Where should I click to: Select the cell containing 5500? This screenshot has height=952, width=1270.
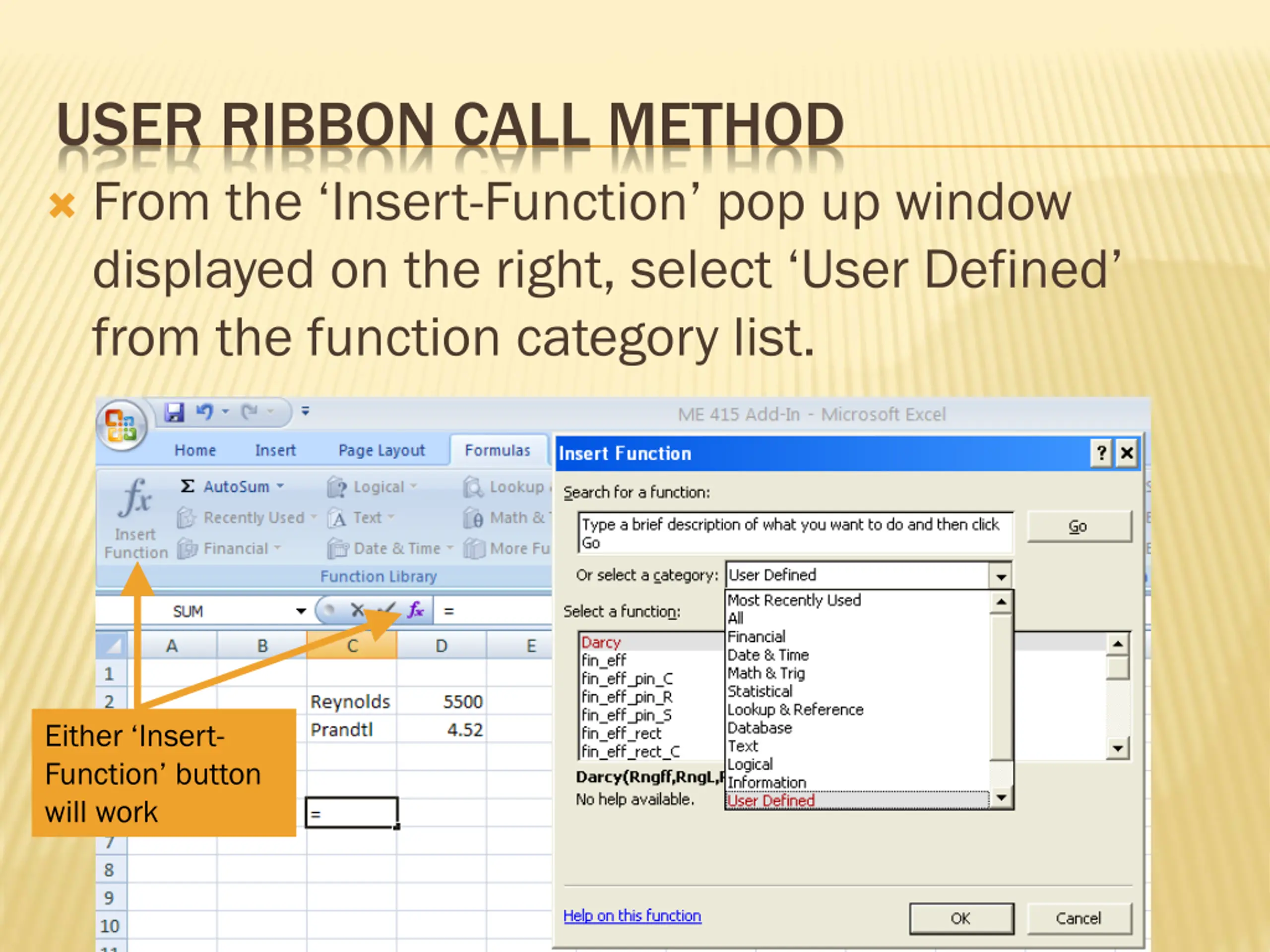[442, 702]
